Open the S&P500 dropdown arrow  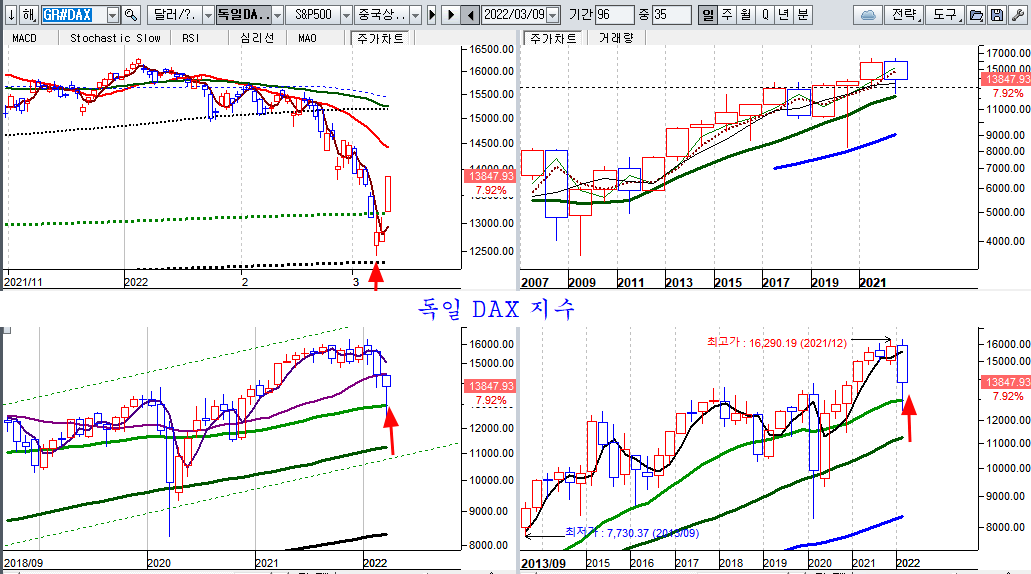345,15
